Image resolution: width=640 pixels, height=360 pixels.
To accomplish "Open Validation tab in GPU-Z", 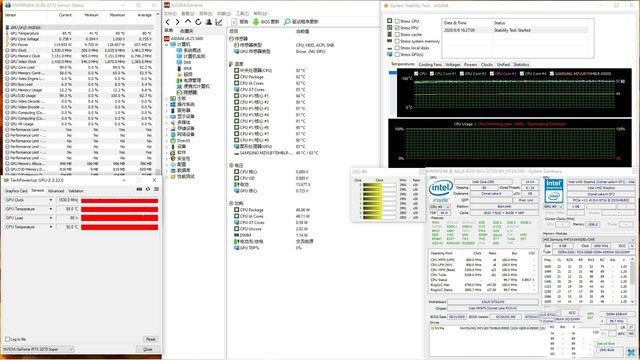I will pos(76,191).
